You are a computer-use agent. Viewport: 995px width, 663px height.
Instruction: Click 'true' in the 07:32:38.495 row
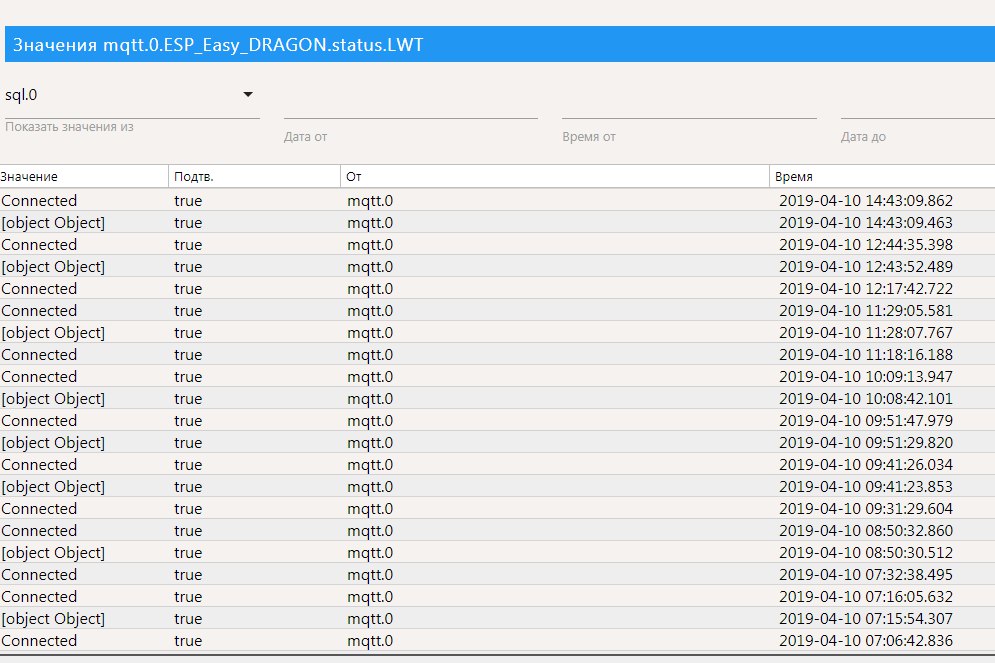(188, 574)
